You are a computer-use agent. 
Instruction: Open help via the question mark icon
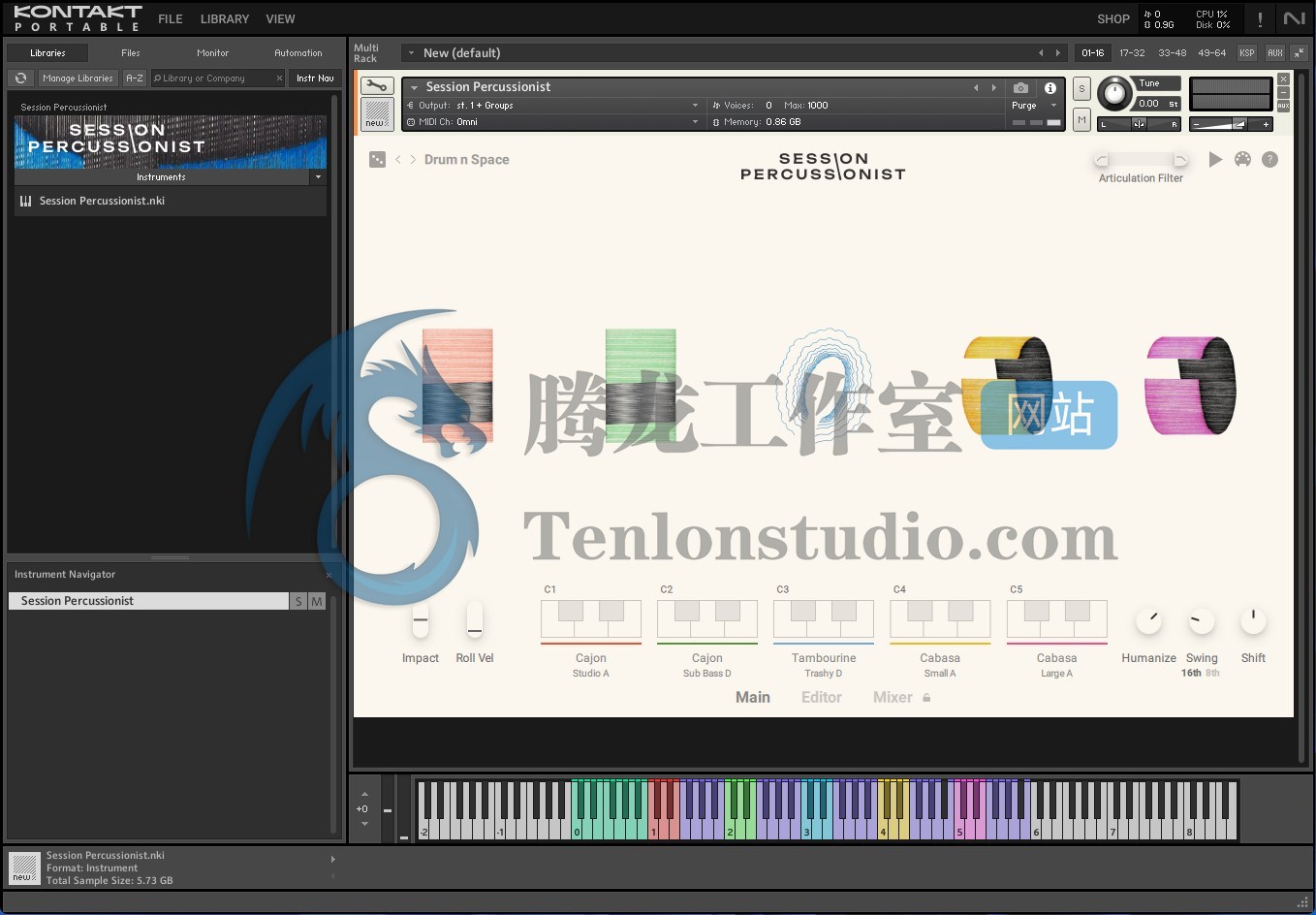pos(1269,159)
